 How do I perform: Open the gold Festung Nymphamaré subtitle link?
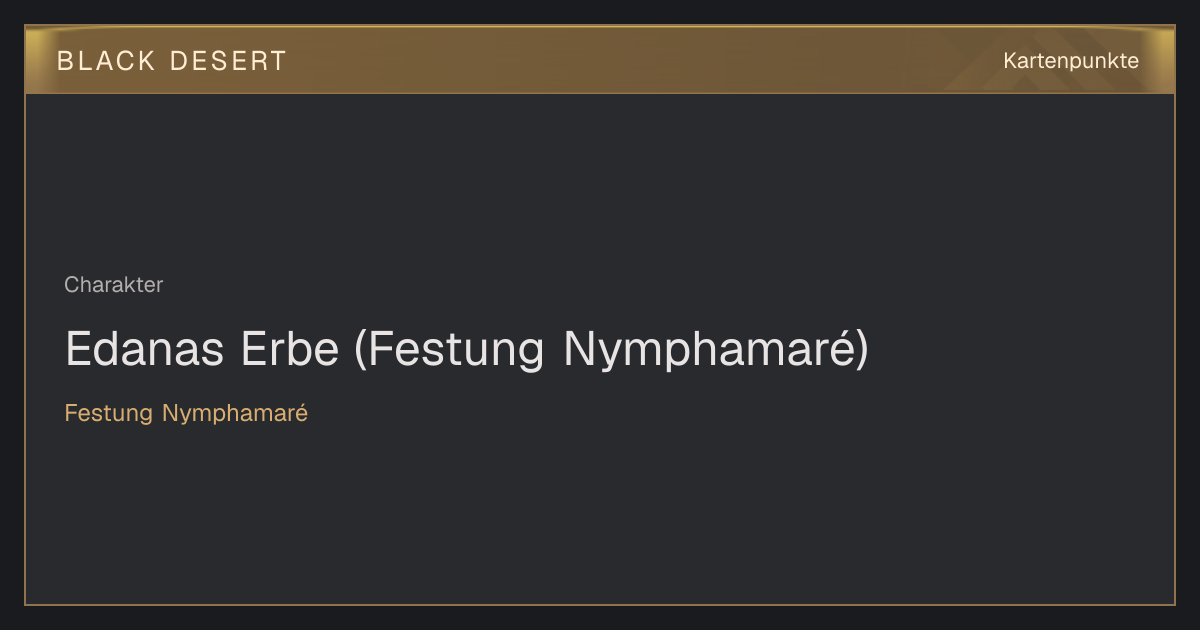point(186,413)
